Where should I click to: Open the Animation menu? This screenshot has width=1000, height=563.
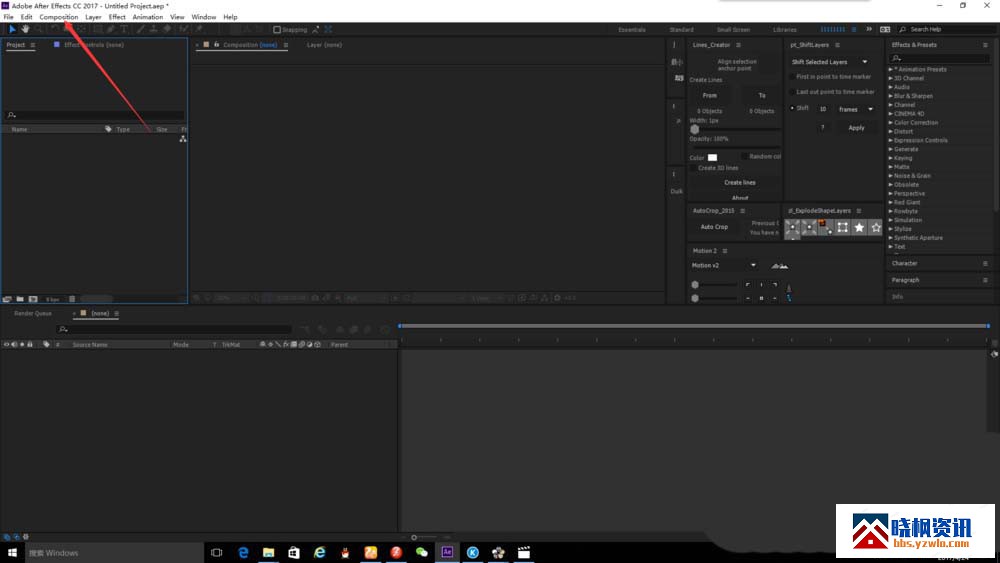pyautogui.click(x=147, y=17)
